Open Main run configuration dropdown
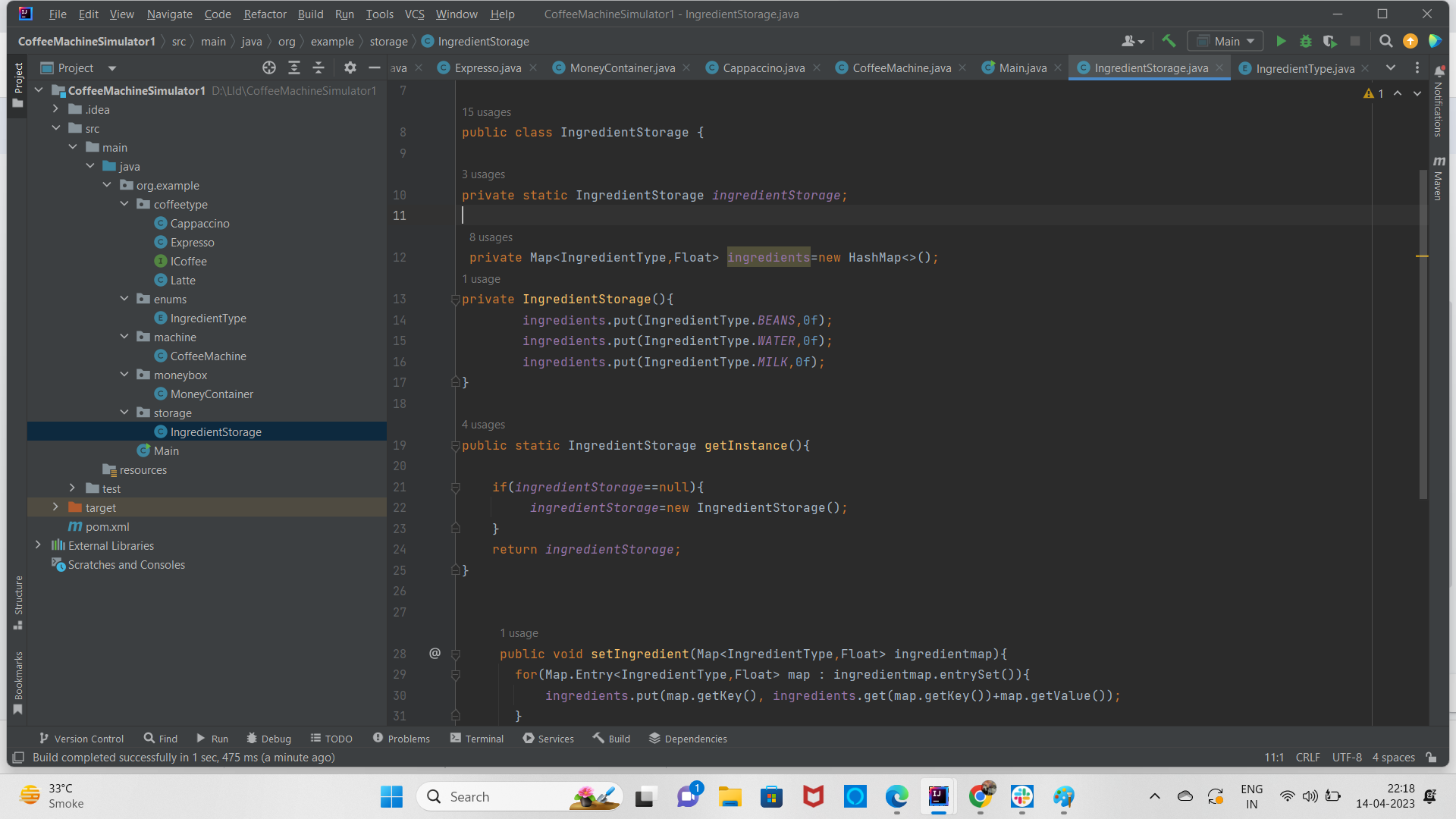This screenshot has height=819, width=1456. click(1226, 42)
